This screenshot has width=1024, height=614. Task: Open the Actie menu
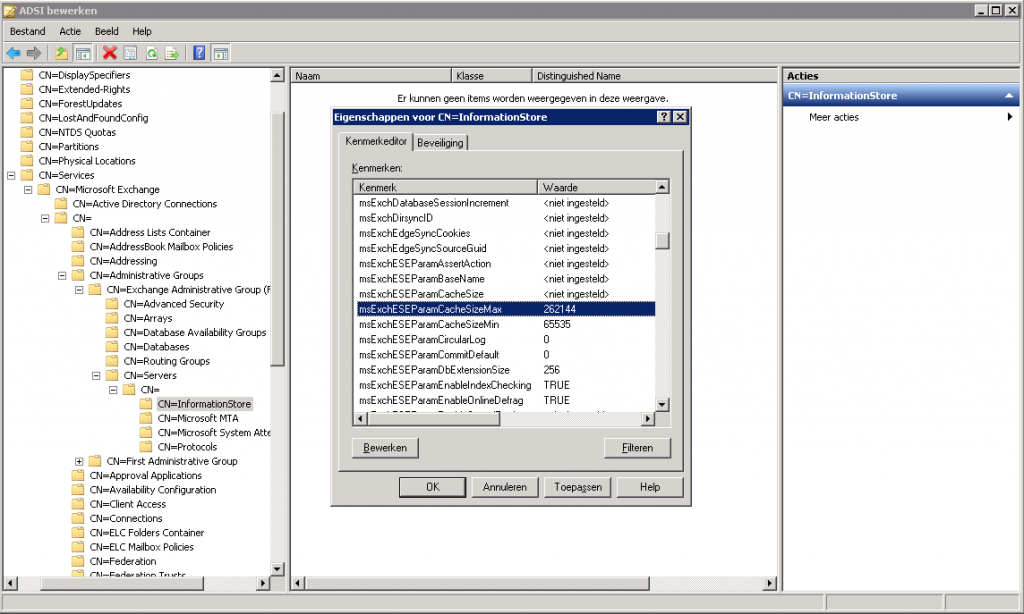pos(70,31)
